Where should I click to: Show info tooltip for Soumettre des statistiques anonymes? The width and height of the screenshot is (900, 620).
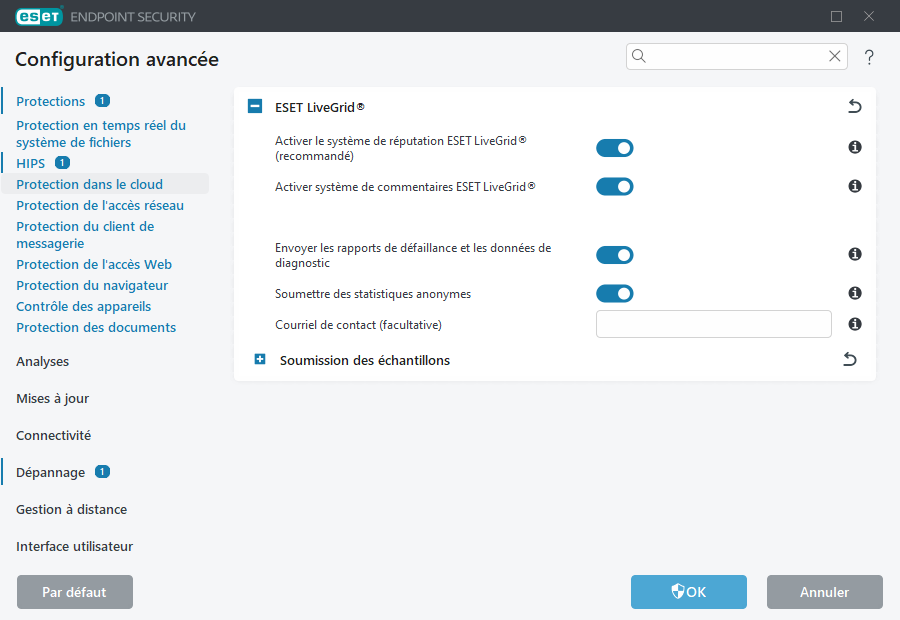[854, 293]
